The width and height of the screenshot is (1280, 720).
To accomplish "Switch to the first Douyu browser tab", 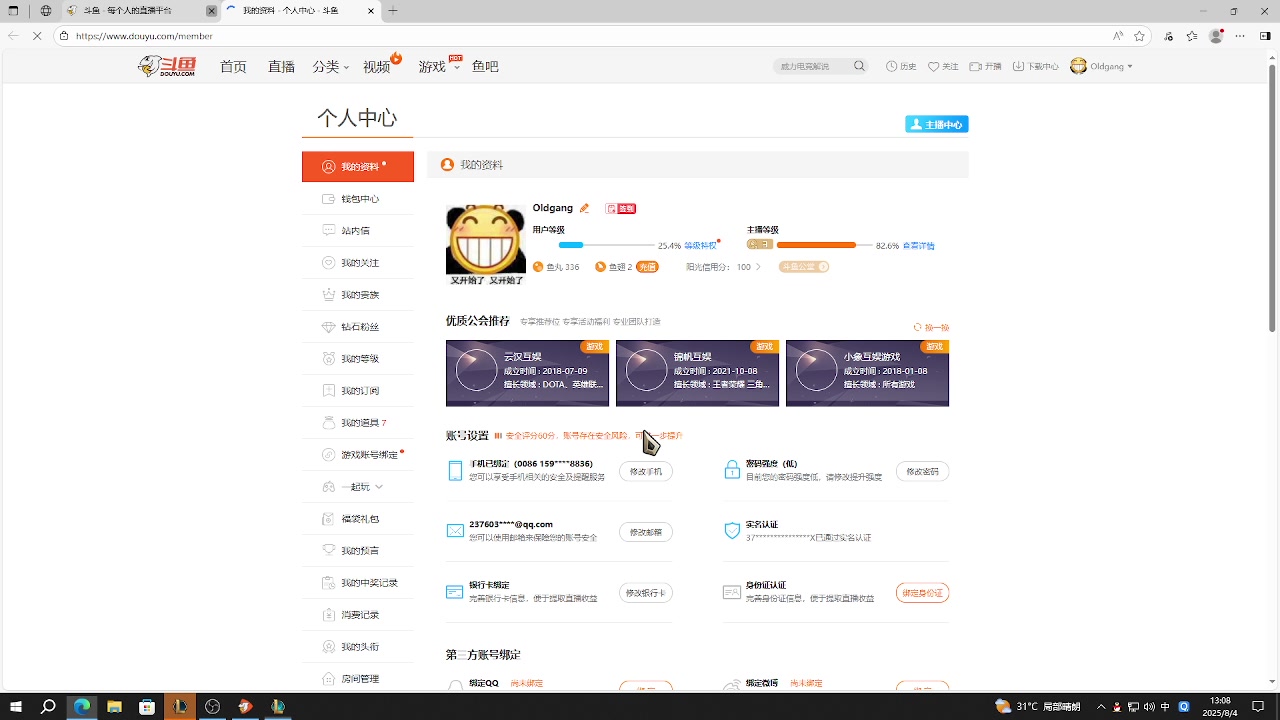I will [x=140, y=11].
